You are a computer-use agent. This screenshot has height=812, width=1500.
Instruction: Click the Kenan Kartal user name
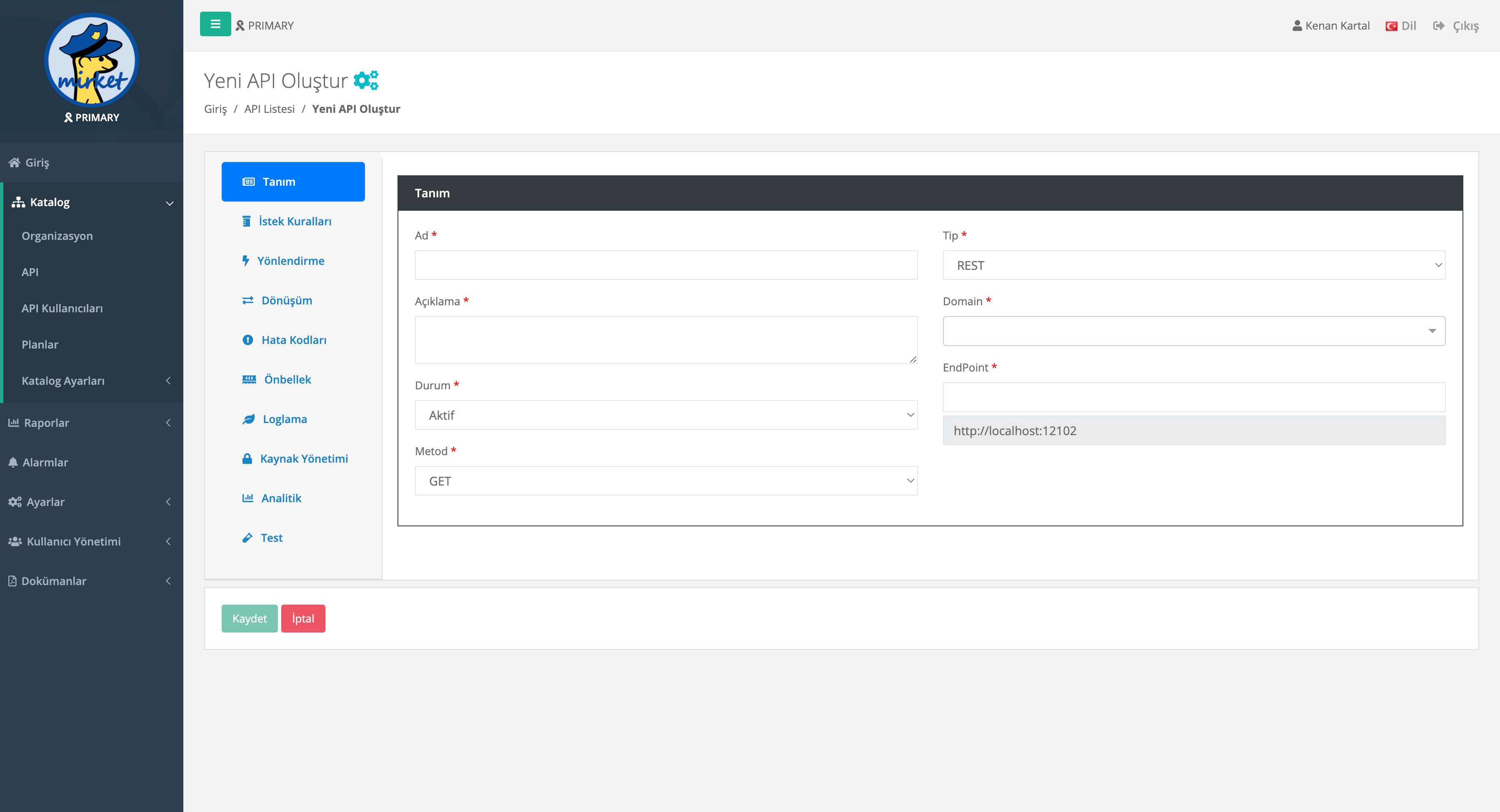[x=1337, y=26]
